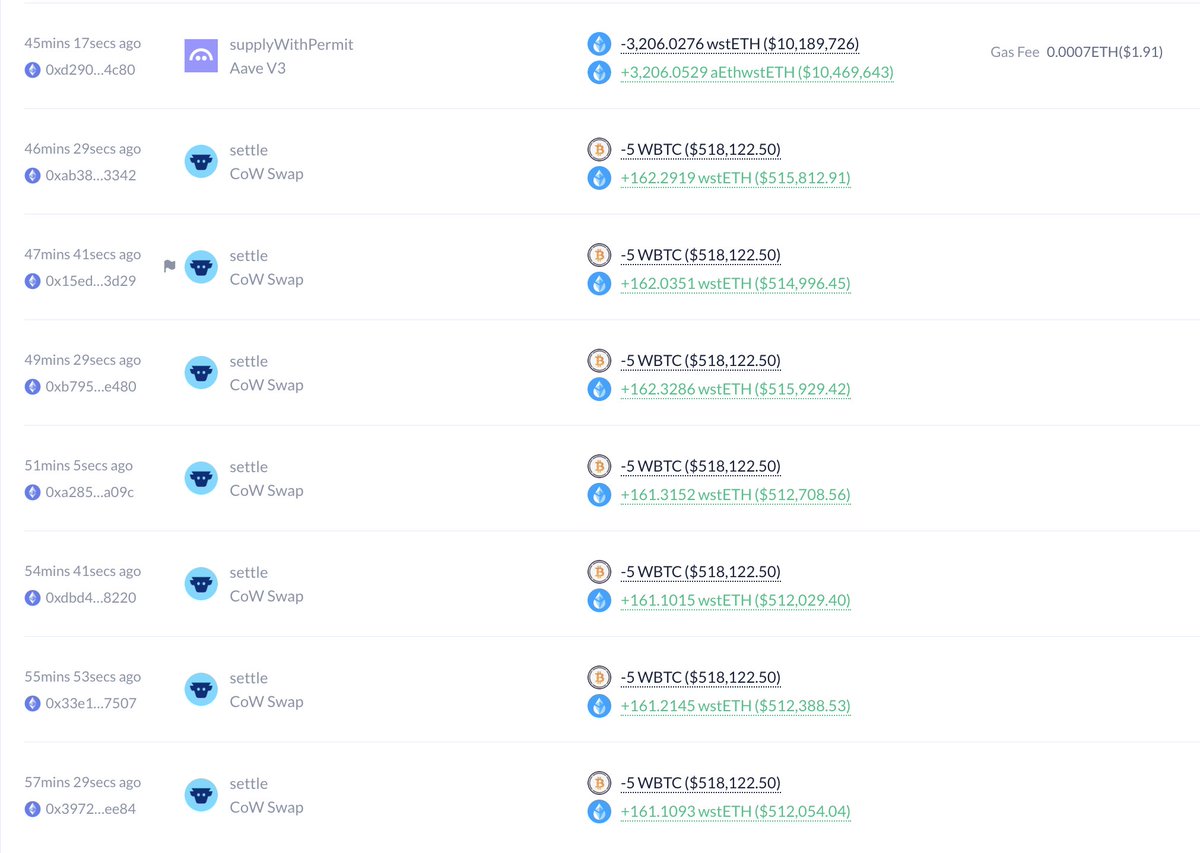Open transaction hash 0x15ed...3d29

(x=91, y=281)
